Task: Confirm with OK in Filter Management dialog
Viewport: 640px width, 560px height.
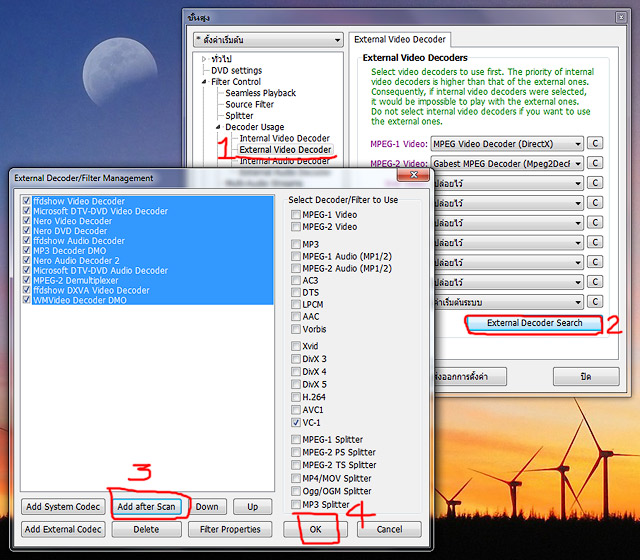Action: [x=316, y=529]
